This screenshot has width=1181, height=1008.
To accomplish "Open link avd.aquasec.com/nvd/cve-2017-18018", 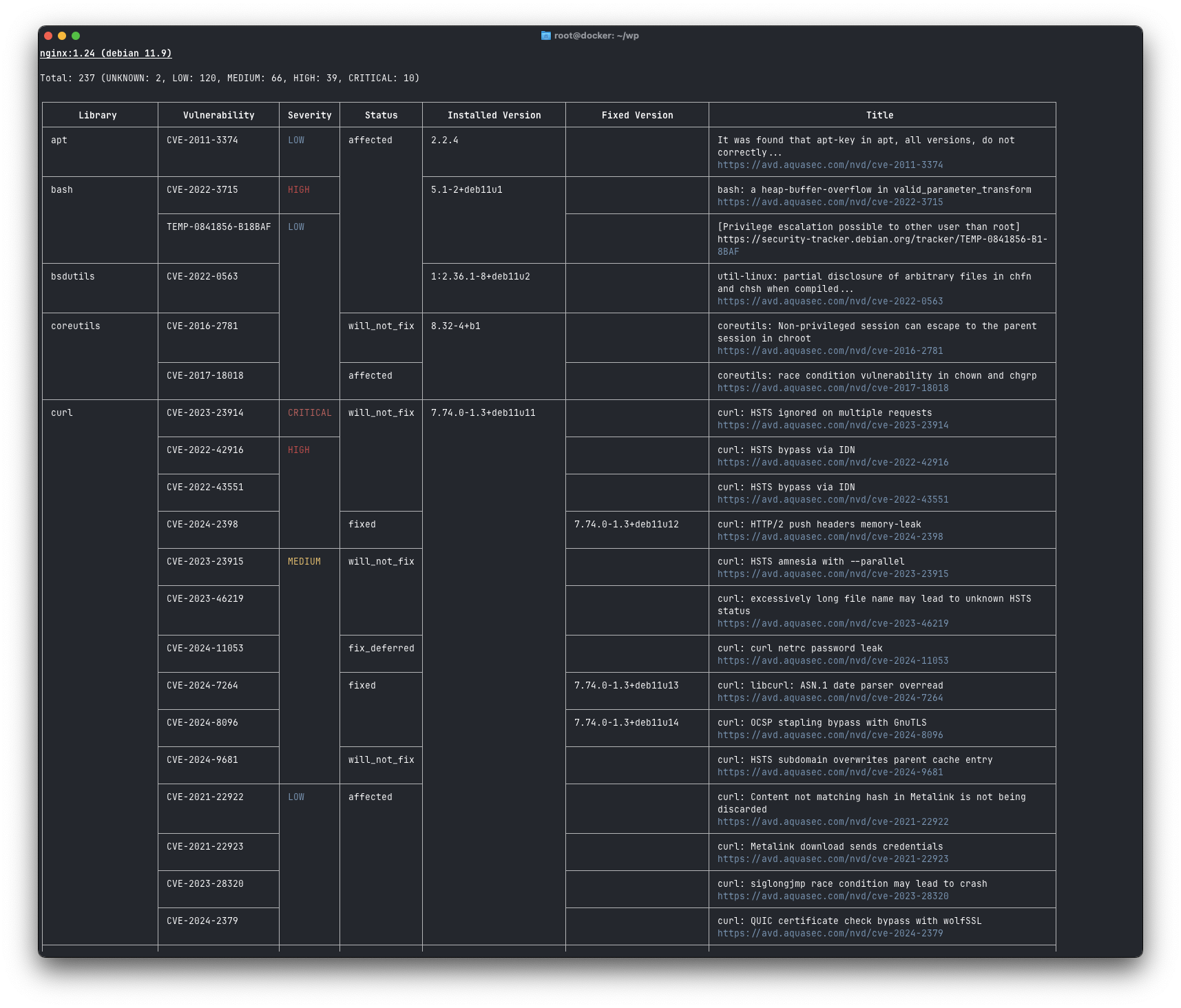I will pos(833,388).
